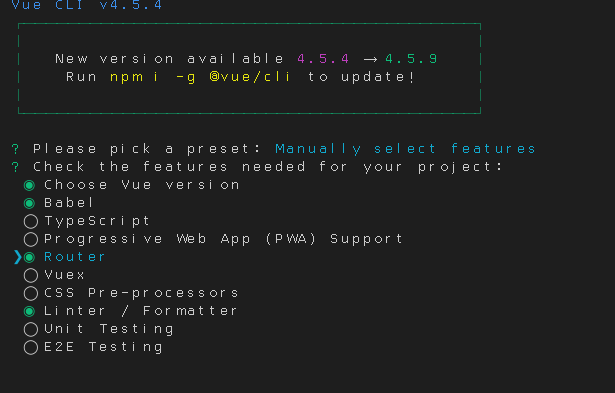Click the magenta 4.5.4 version number
The width and height of the screenshot is (615, 393).
pyautogui.click(x=323, y=59)
